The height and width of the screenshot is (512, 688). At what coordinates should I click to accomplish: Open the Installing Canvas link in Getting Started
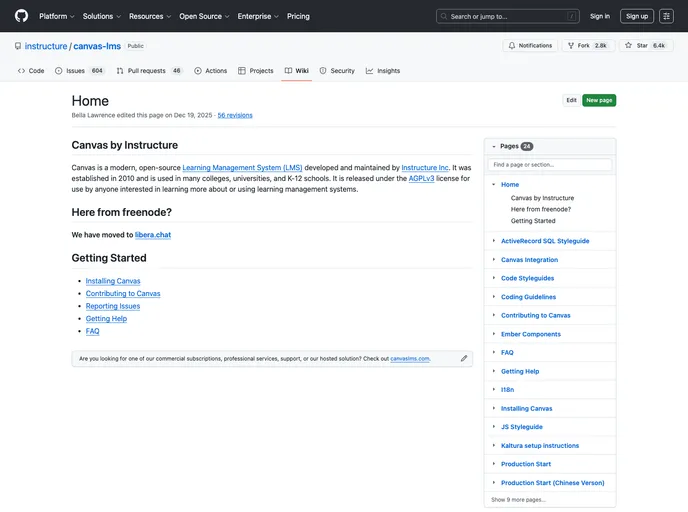[x=113, y=281]
